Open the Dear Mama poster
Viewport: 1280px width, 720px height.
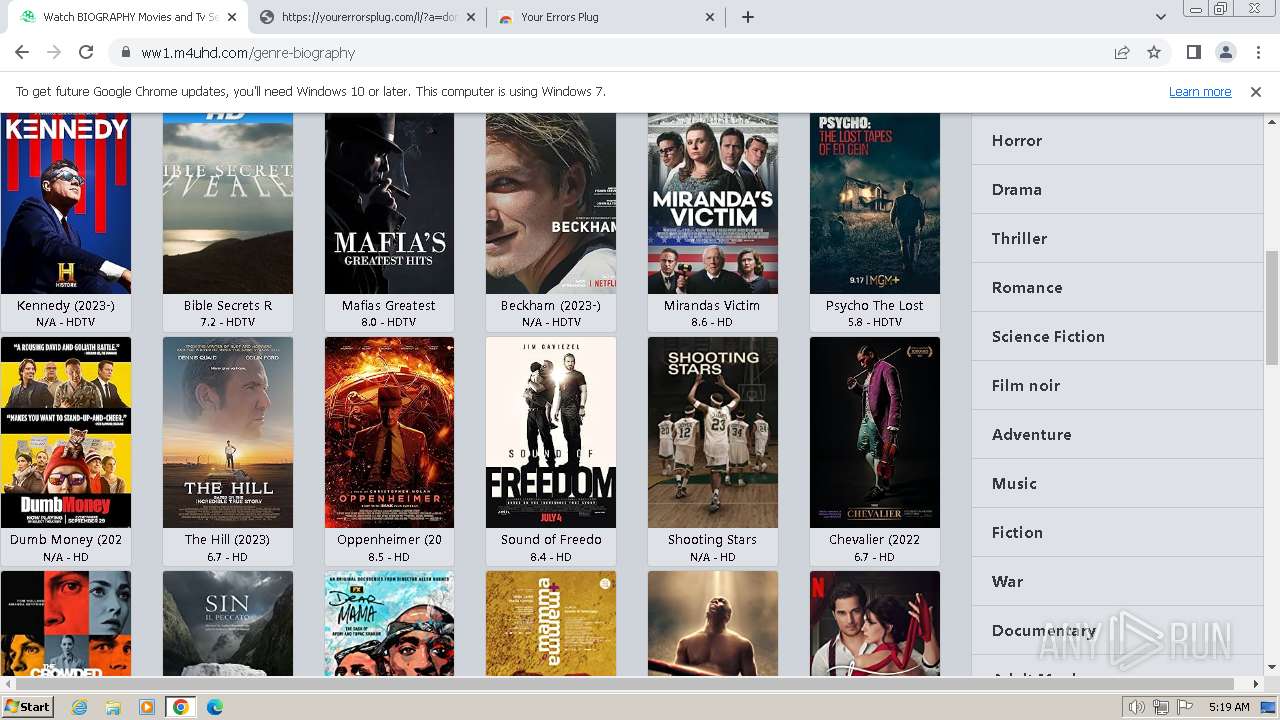[389, 623]
